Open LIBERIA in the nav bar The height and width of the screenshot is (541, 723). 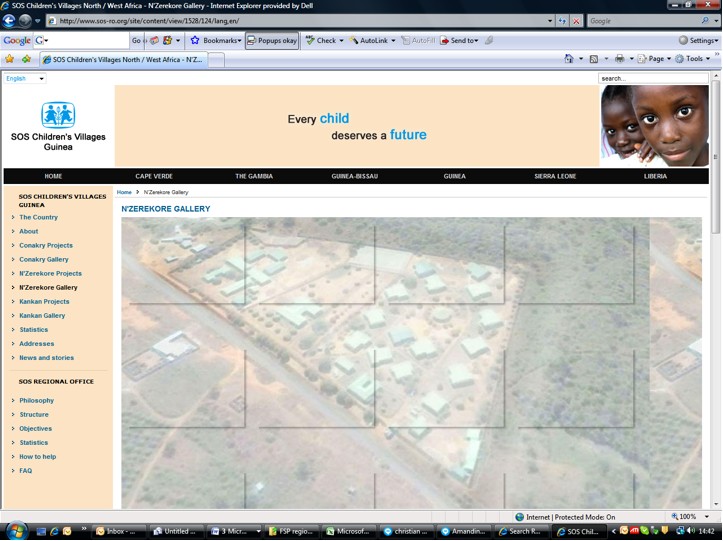[x=655, y=176]
